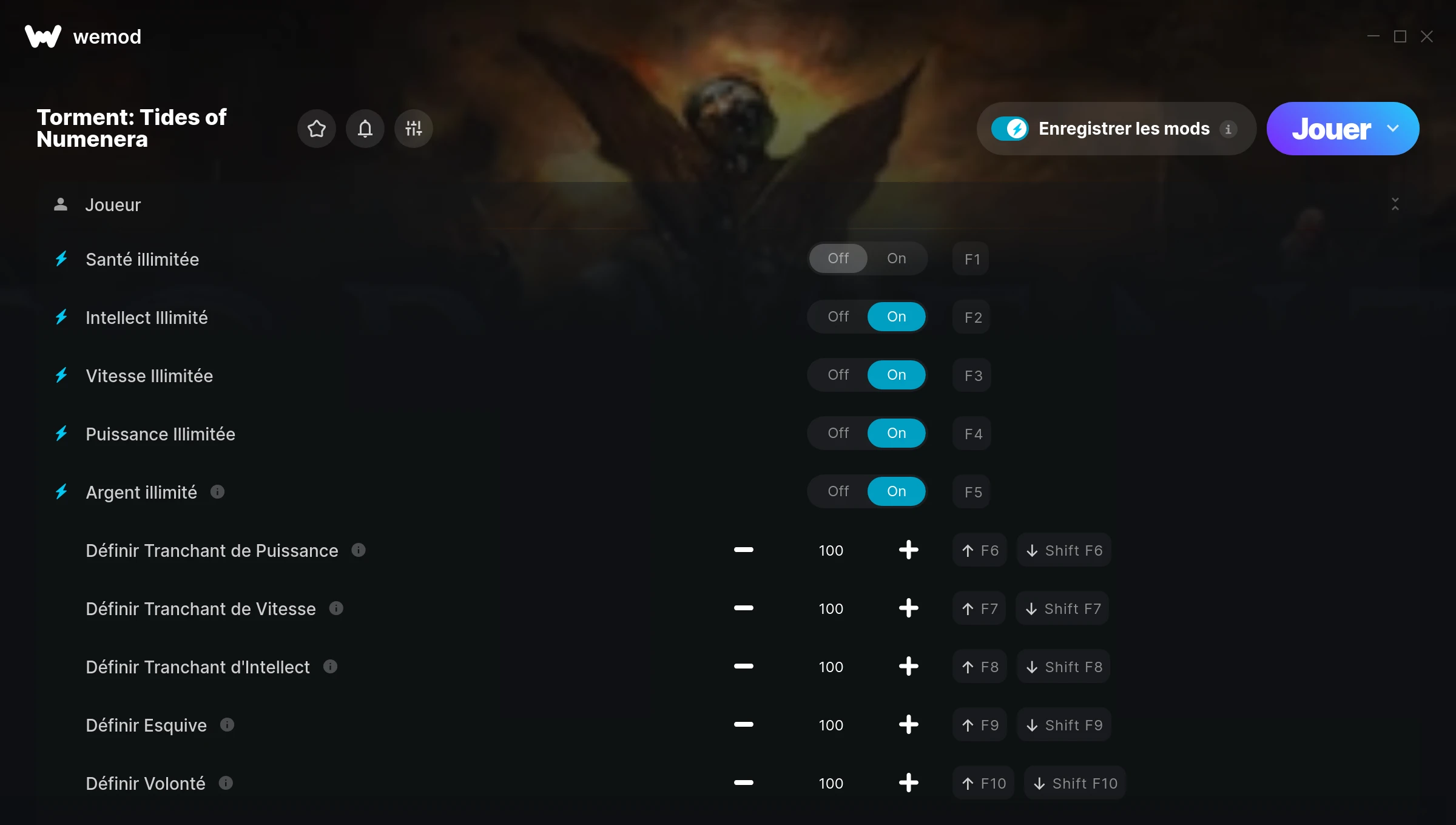Open the mod settings sliders icon
The width and height of the screenshot is (1456, 825).
click(413, 129)
